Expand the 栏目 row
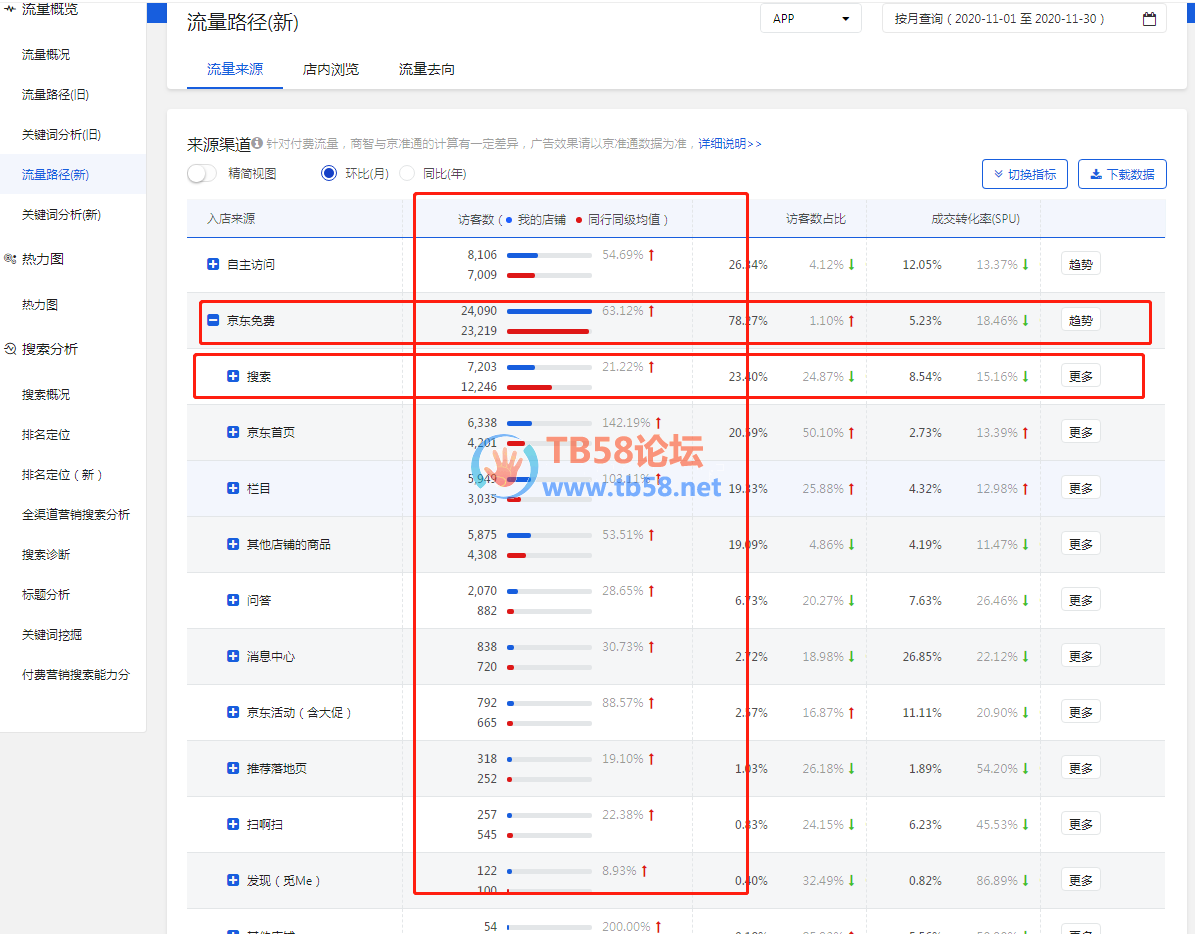This screenshot has width=1195, height=934. [x=233, y=488]
